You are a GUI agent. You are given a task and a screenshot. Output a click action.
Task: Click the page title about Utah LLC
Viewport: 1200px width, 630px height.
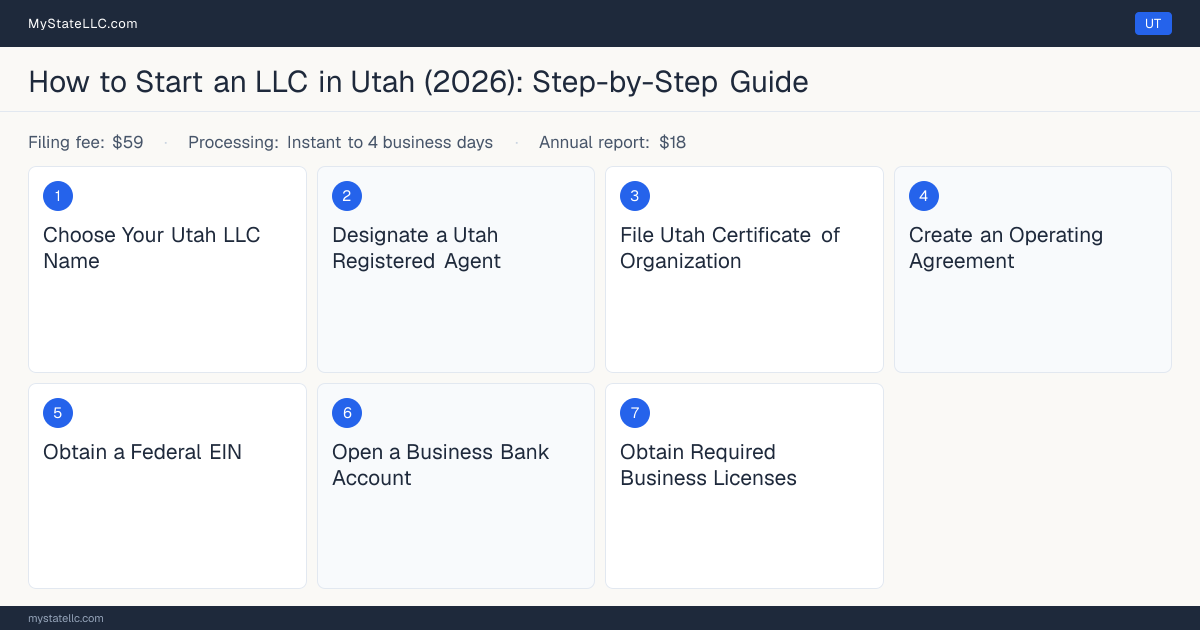coord(418,81)
